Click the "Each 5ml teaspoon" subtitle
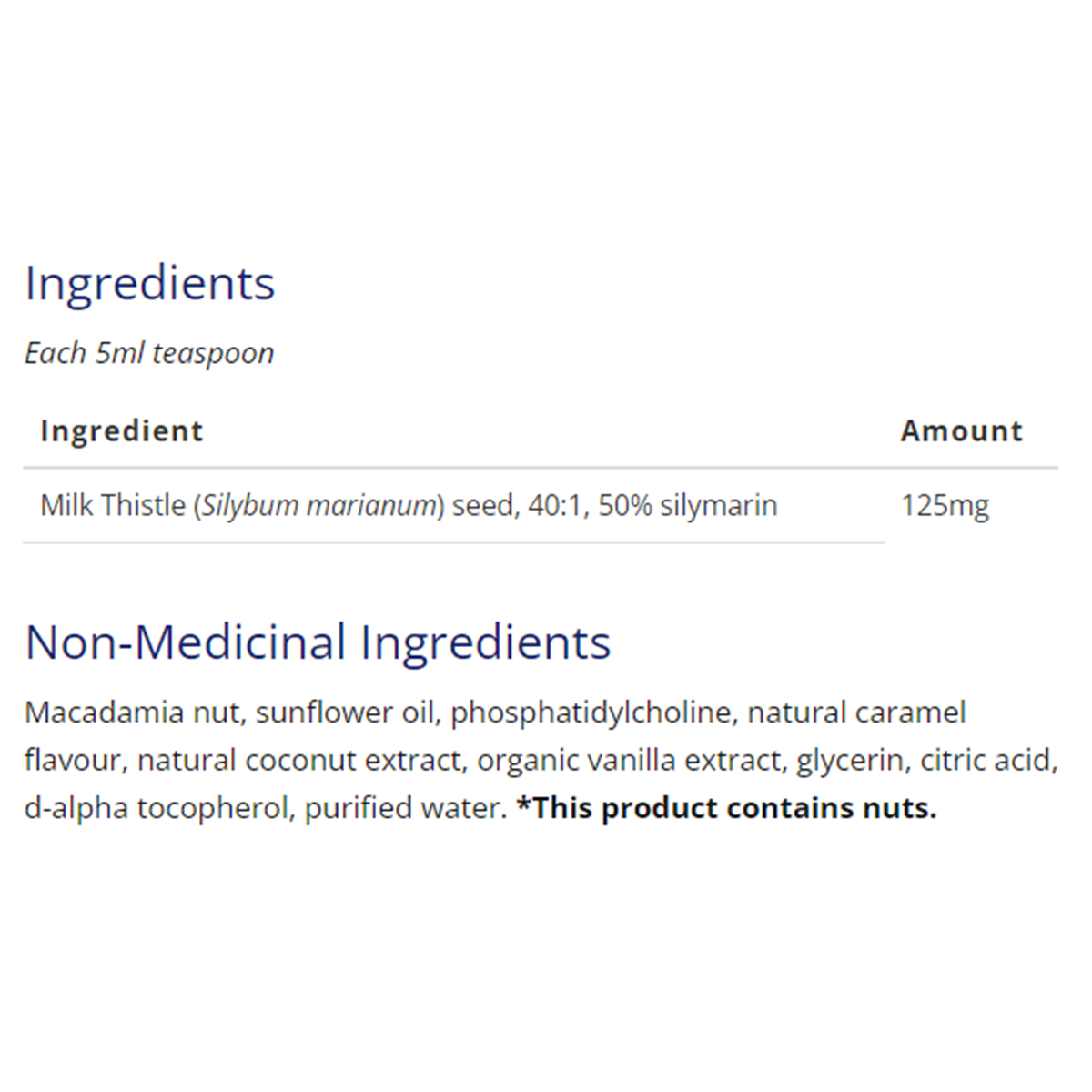Image resolution: width=1092 pixels, height=1092 pixels. point(149,353)
